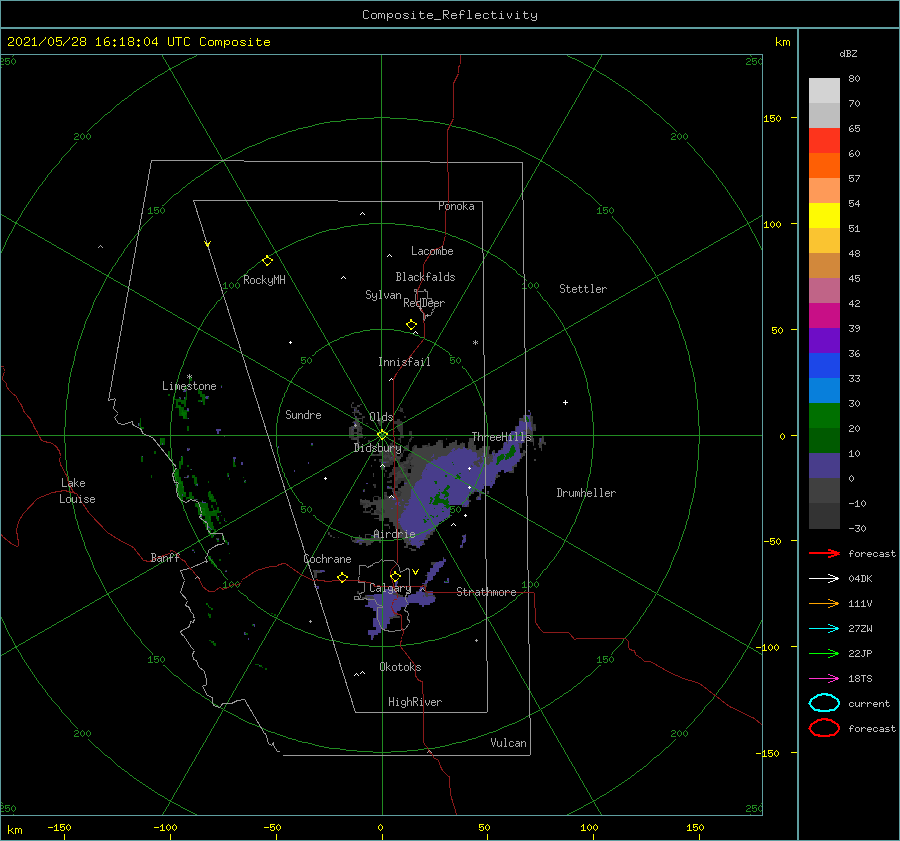Click the cyan current ellipse icon
The height and width of the screenshot is (841, 900).
tap(824, 703)
